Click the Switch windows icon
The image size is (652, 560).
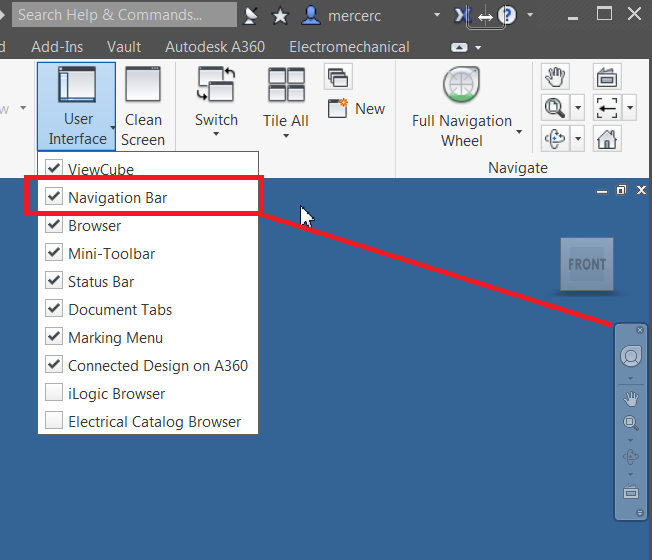216,84
